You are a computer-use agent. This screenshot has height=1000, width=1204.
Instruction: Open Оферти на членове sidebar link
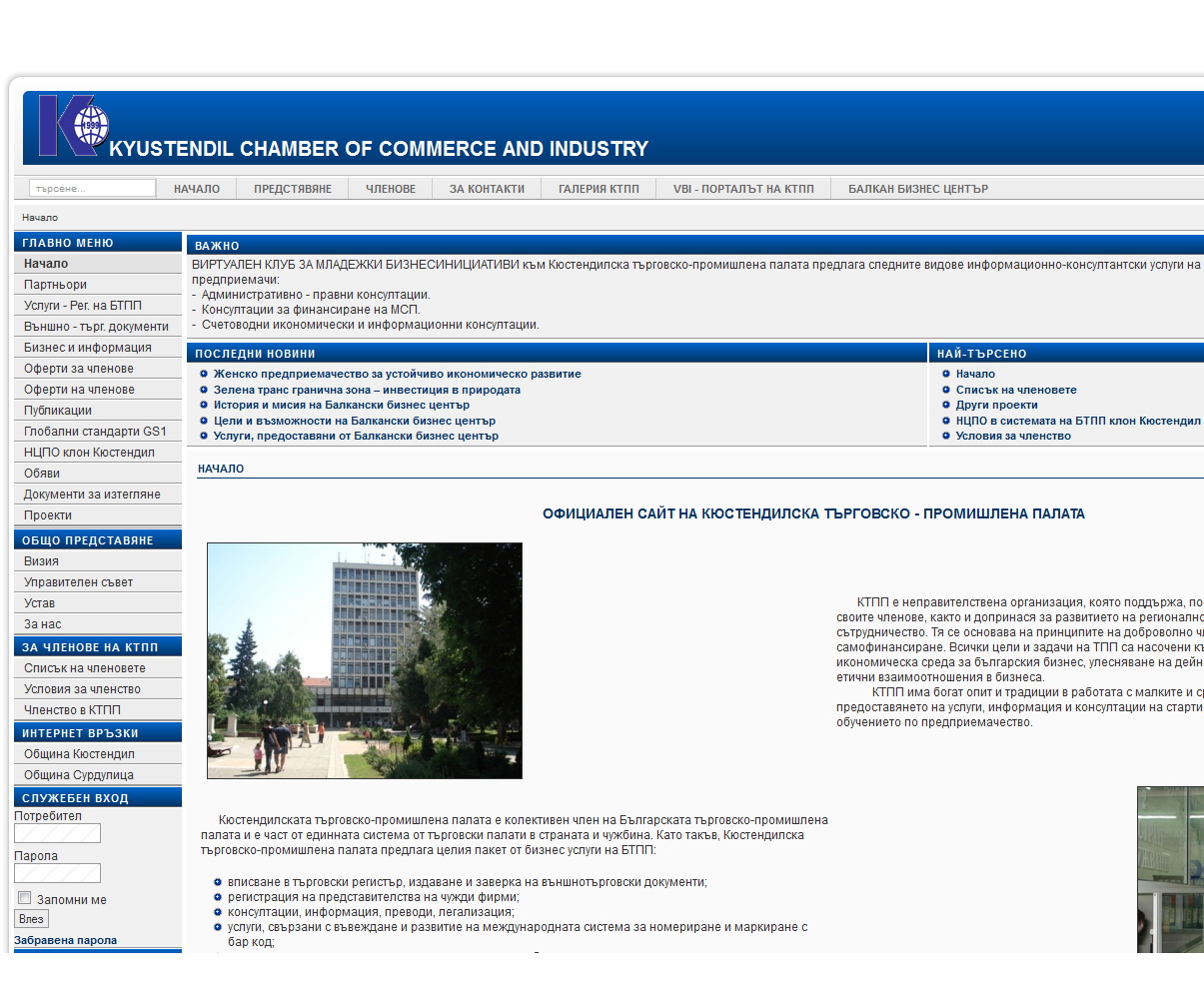[98, 390]
